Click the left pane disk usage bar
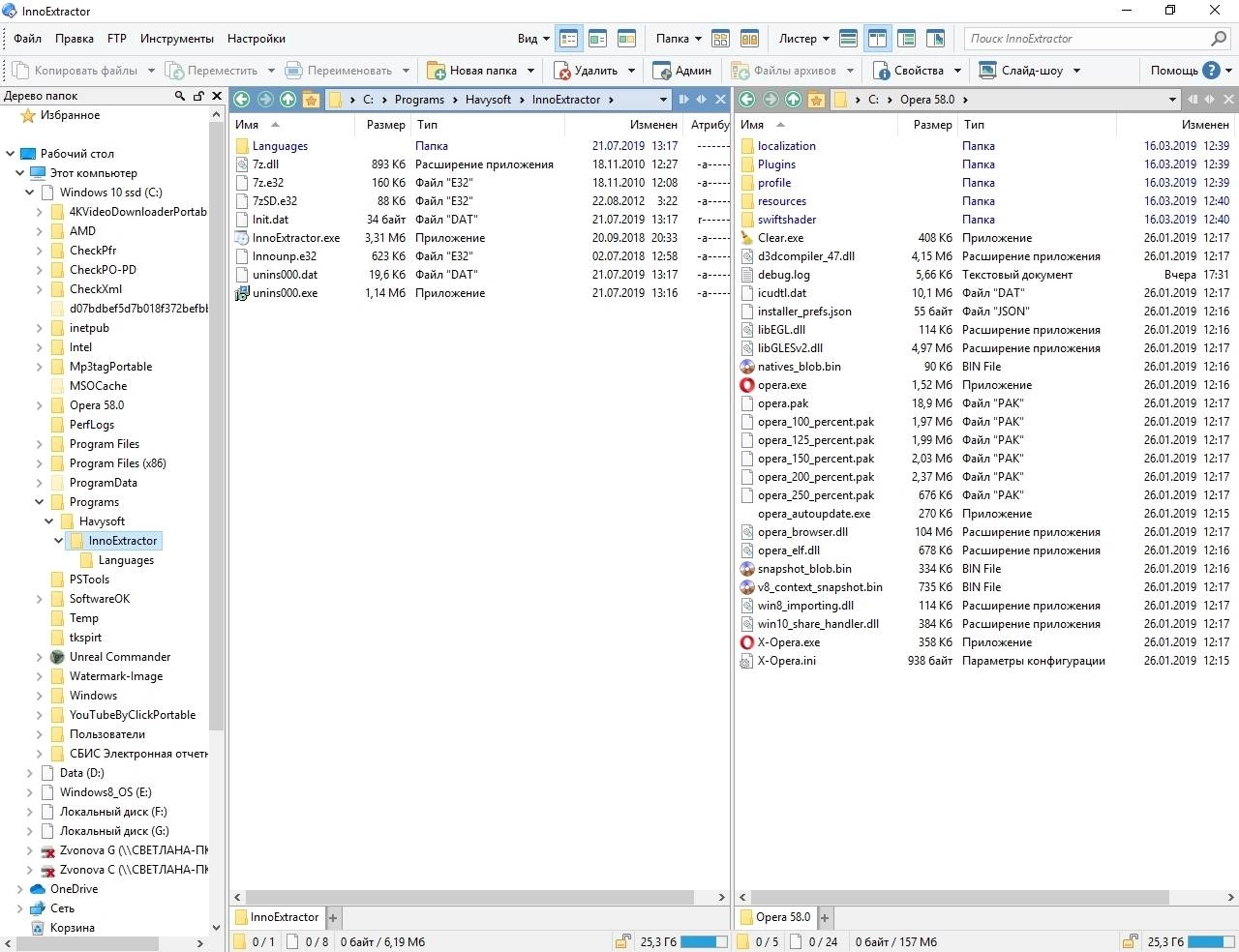 [x=705, y=941]
